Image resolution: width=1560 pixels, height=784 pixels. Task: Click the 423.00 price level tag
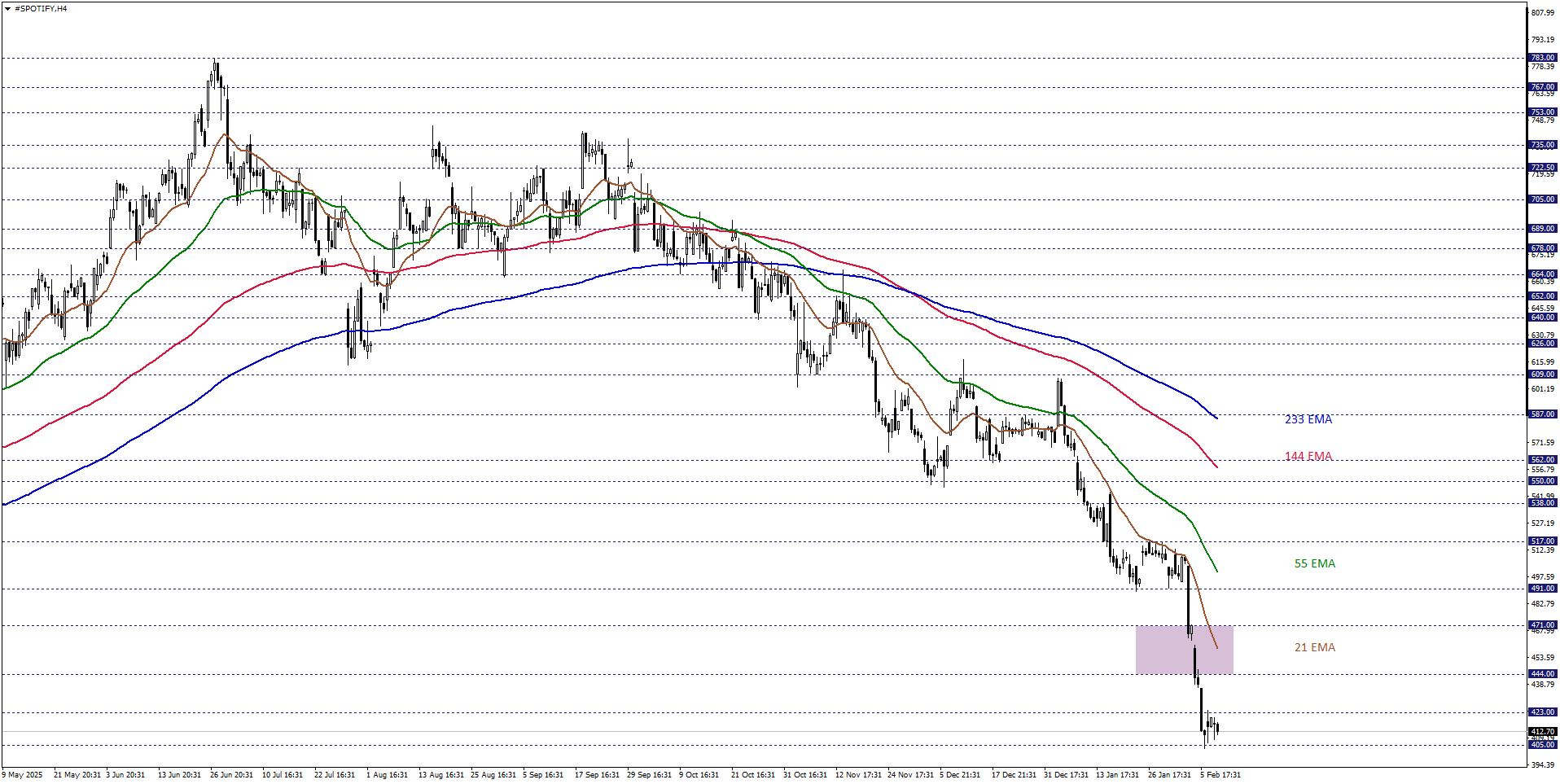click(x=1542, y=712)
